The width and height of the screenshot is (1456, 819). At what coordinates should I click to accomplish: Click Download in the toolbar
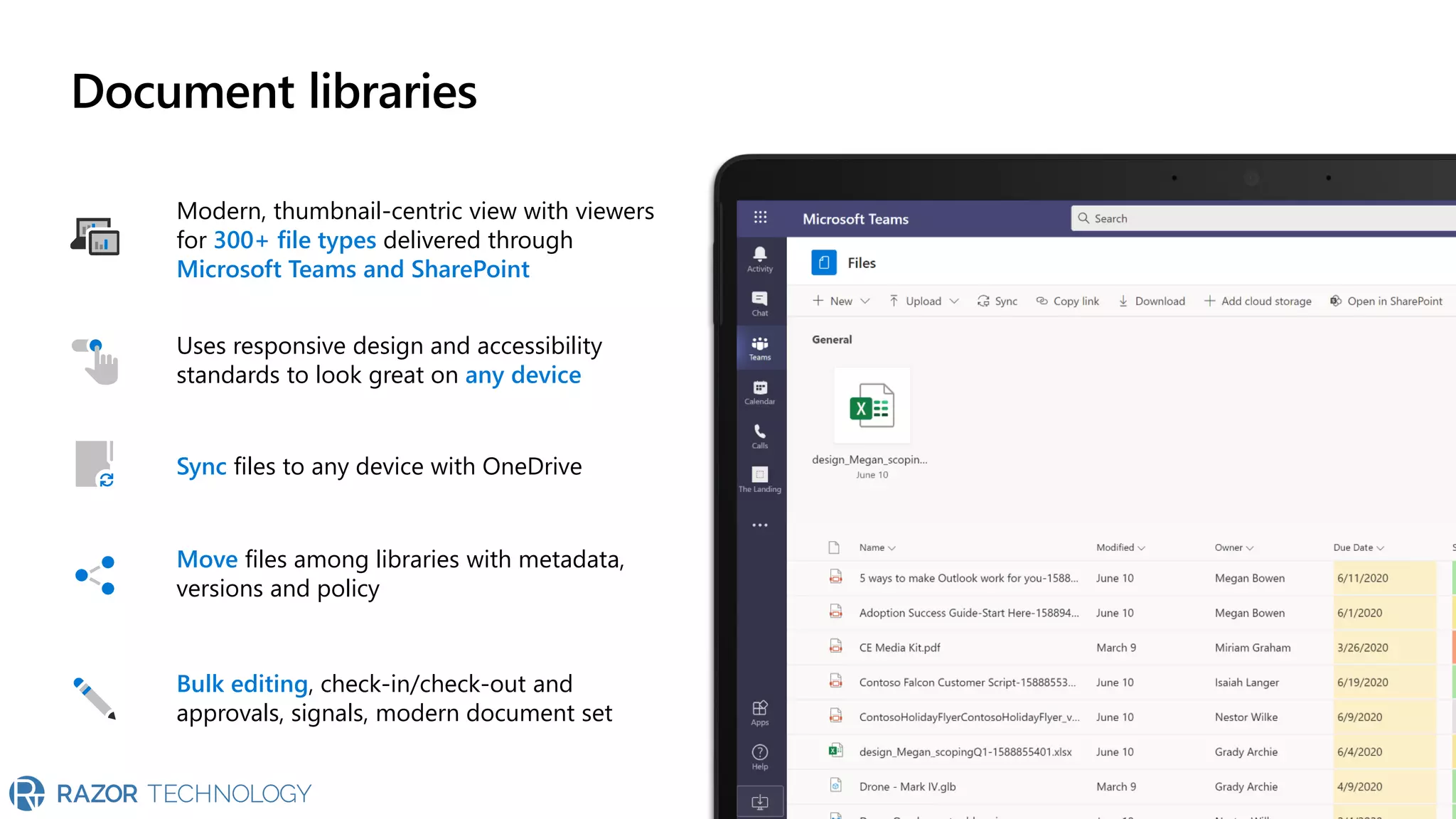coord(1151,301)
